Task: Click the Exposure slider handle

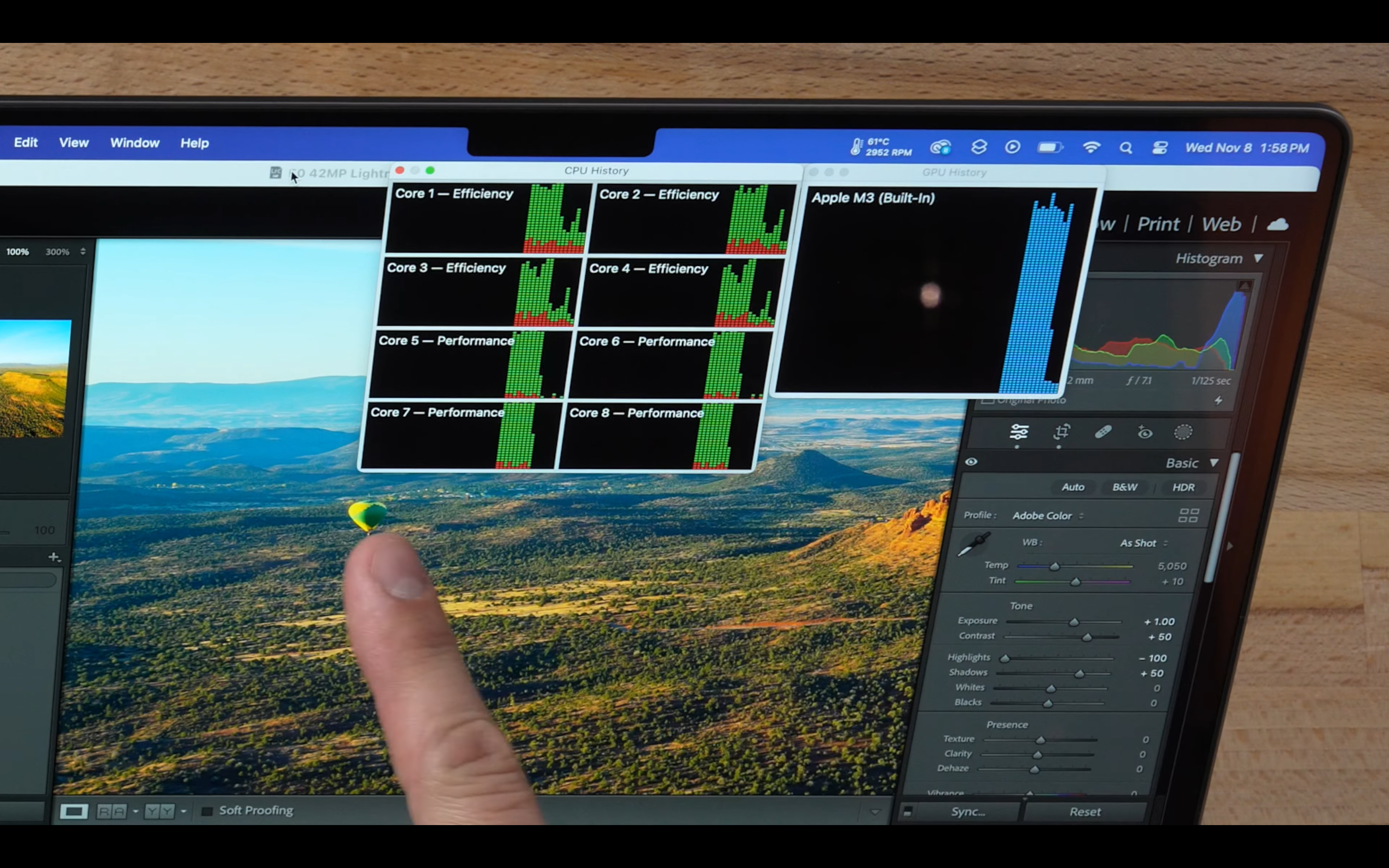Action: pos(1073,622)
